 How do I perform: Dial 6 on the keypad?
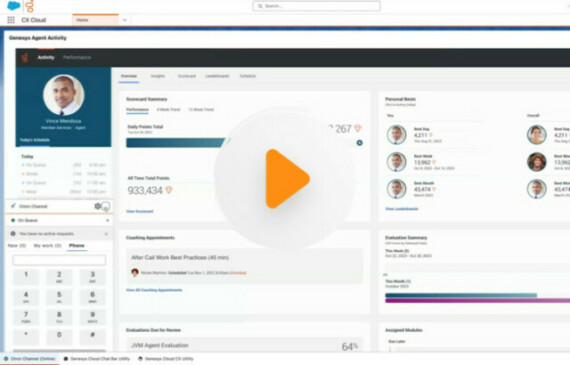pos(92,297)
